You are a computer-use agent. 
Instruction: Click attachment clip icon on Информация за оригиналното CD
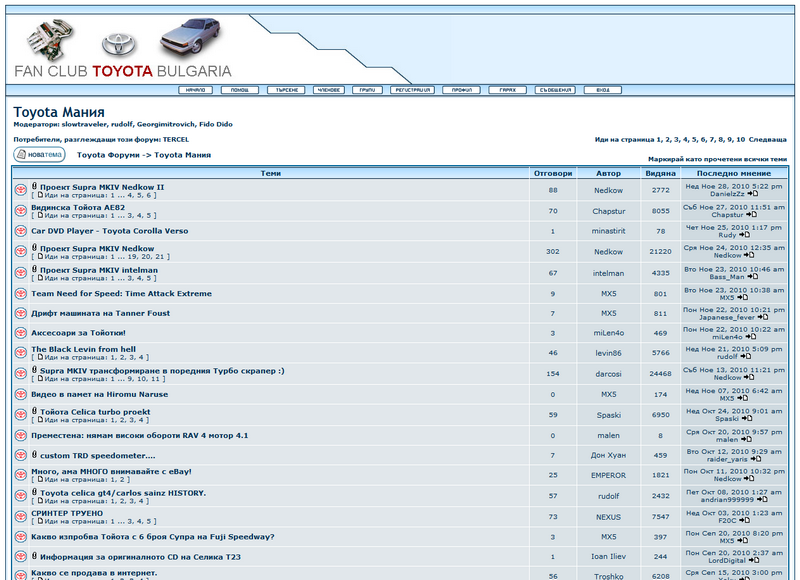(x=34, y=556)
